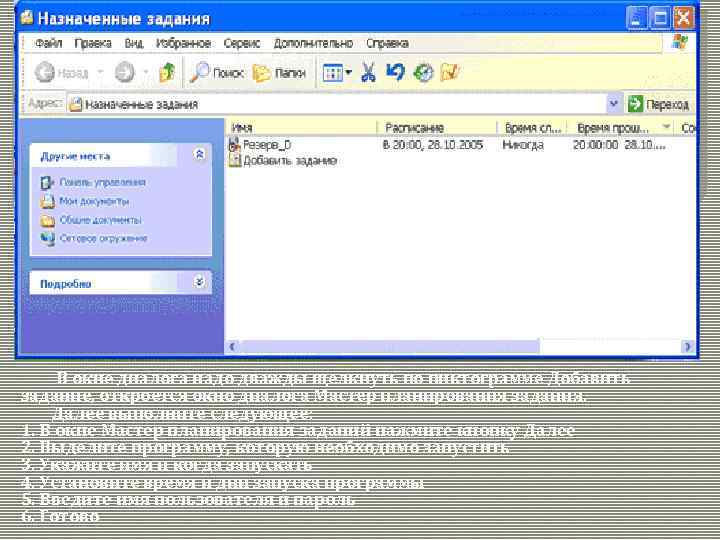
Task: Click the Добавить задание wizard icon
Action: (x=235, y=160)
